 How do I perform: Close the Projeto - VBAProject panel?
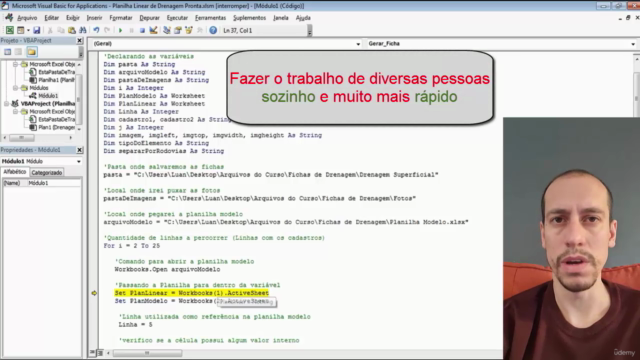80,41
